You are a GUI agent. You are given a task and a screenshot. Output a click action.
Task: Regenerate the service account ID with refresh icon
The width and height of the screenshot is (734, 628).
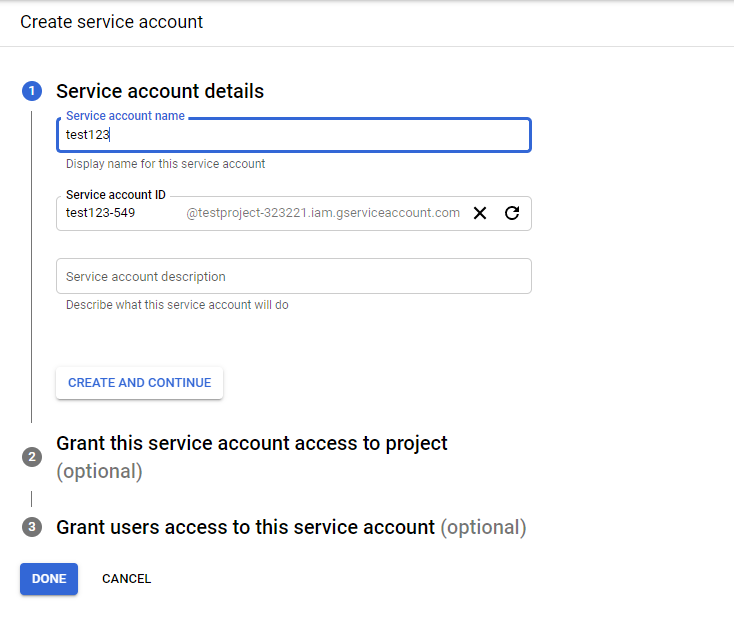(512, 213)
